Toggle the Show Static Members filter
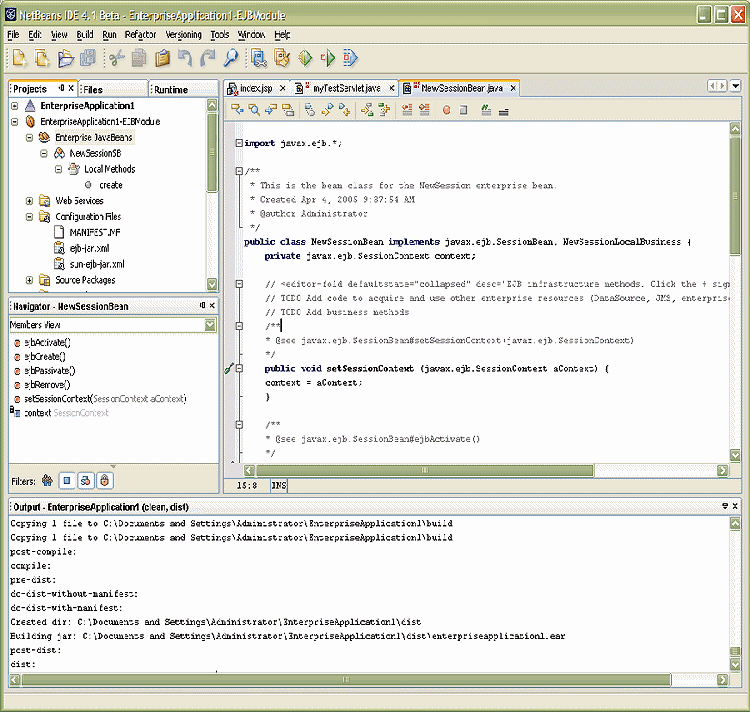750x712 pixels. click(x=85, y=480)
